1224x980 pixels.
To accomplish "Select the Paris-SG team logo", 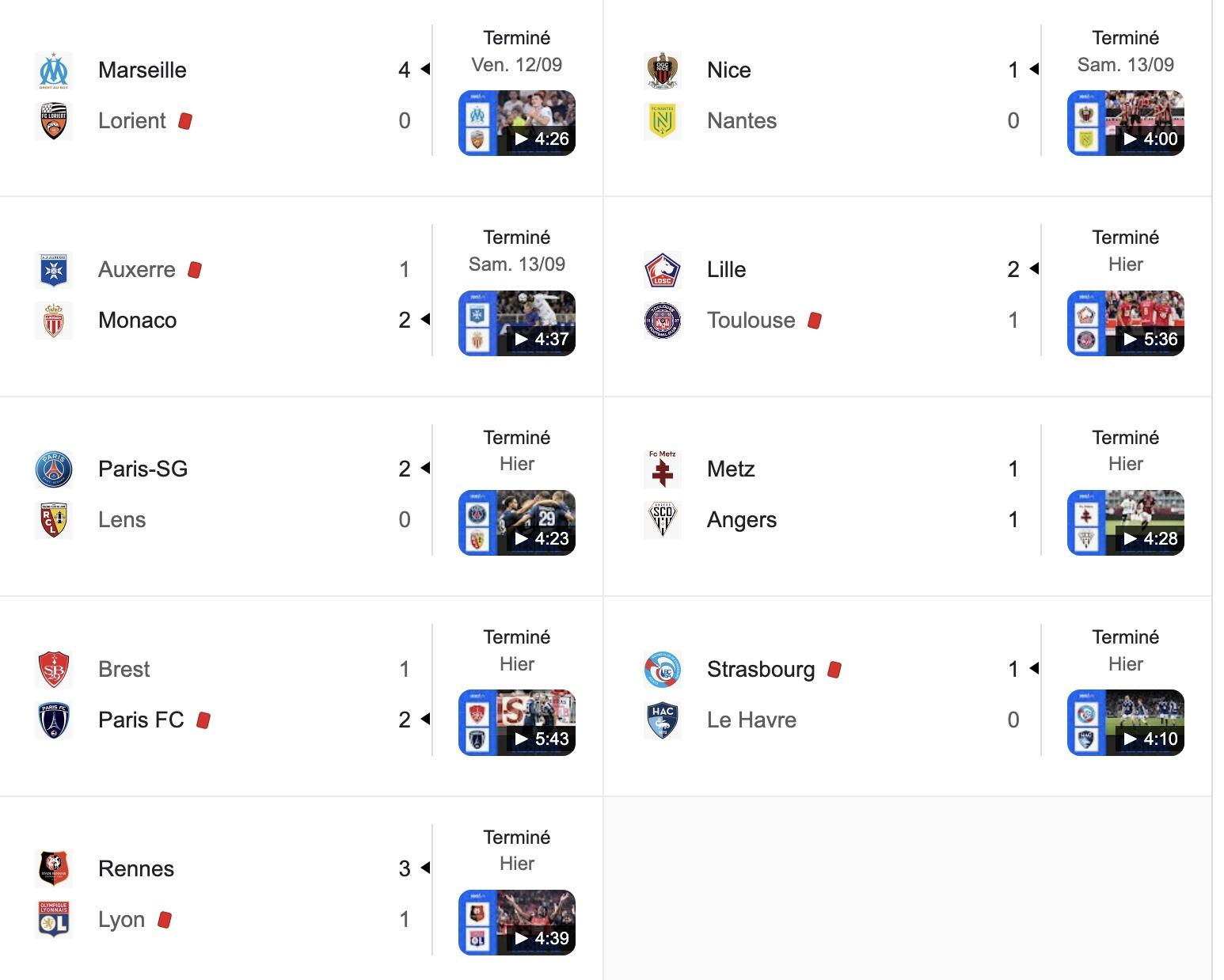I will [54, 469].
